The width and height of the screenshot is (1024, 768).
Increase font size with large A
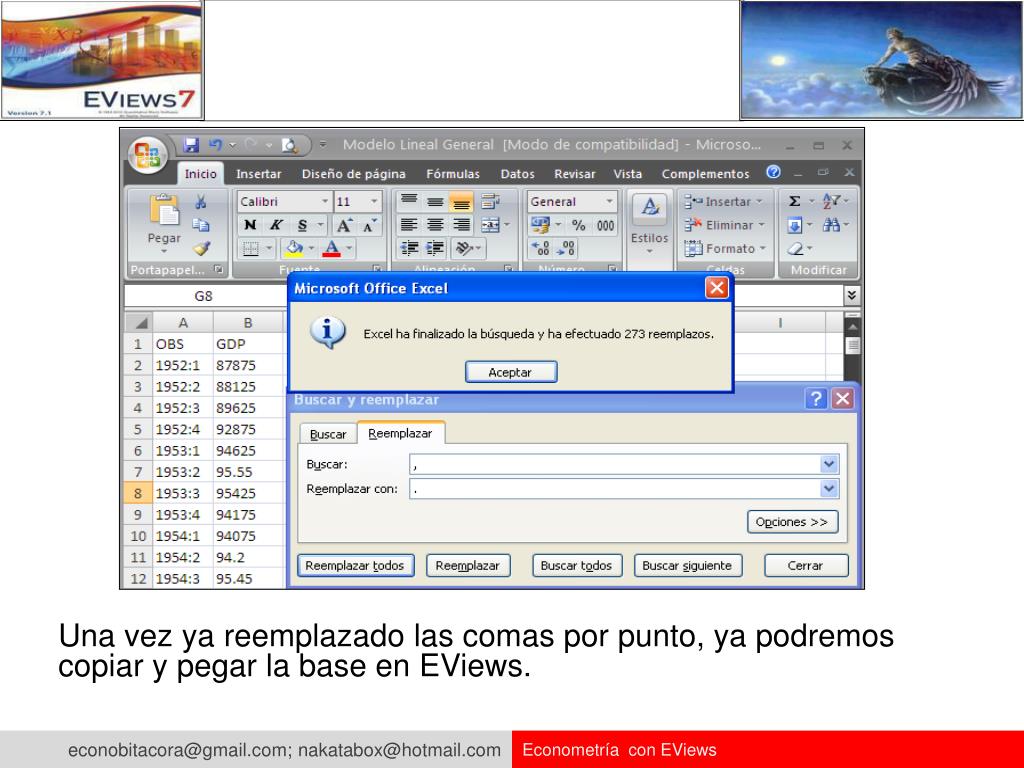[x=344, y=225]
